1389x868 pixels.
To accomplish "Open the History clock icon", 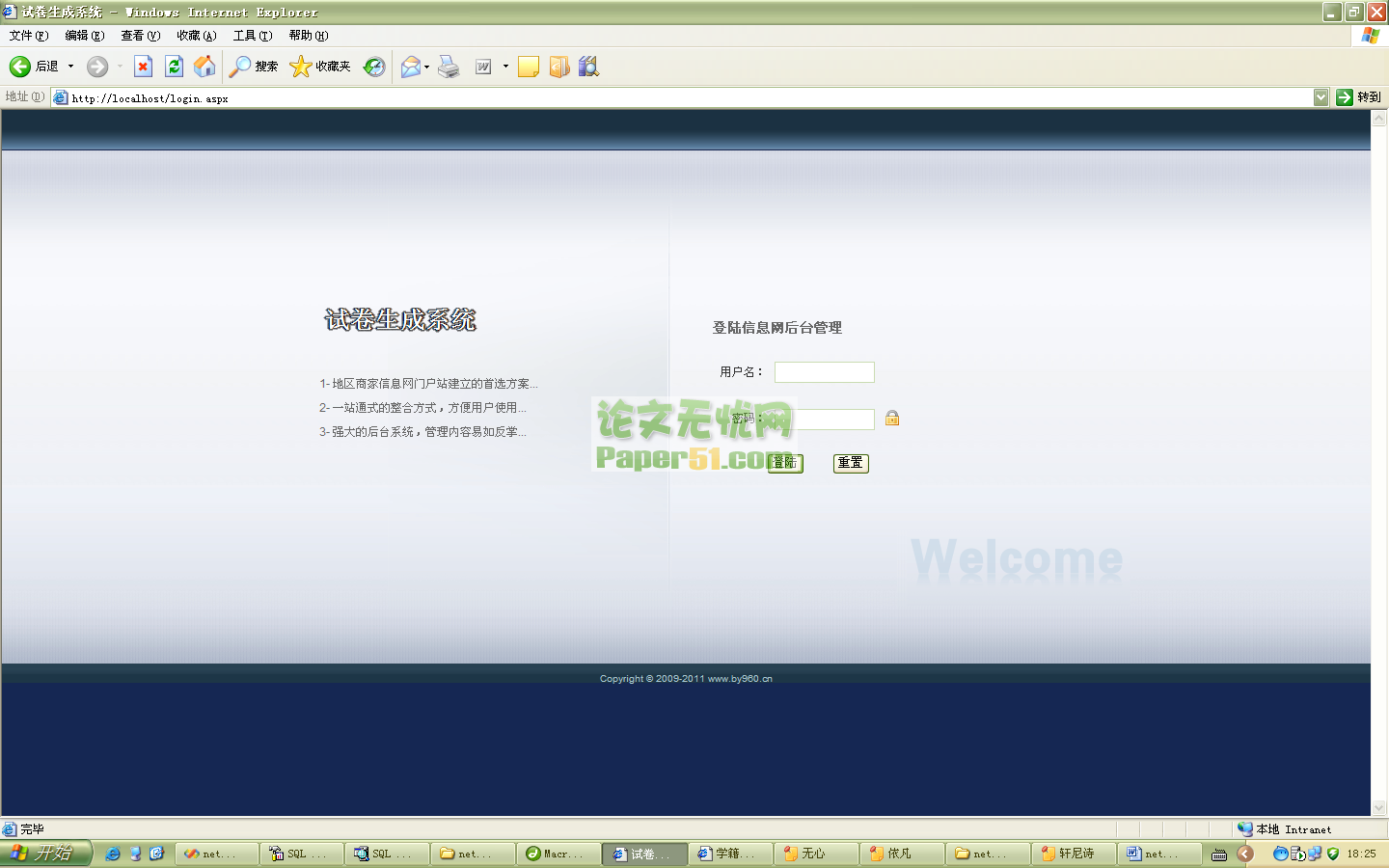I will click(374, 67).
